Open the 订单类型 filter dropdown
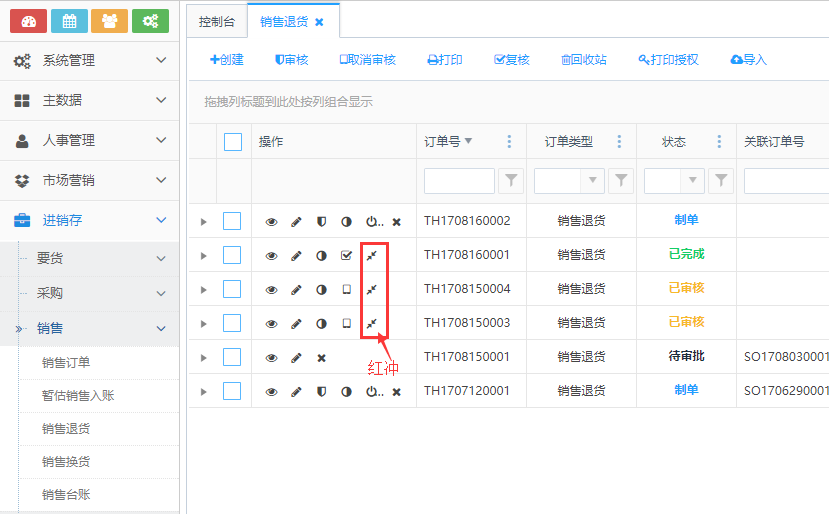The image size is (829, 514). 592,181
